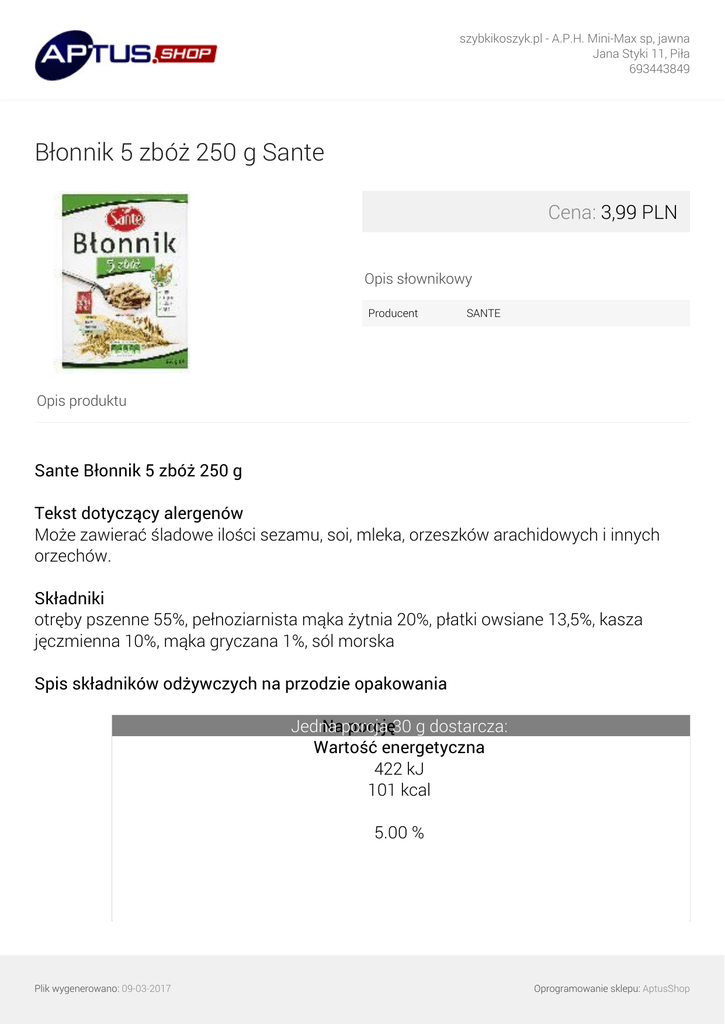
Task: Click the Aptus Shop logo
Action: 125,54
